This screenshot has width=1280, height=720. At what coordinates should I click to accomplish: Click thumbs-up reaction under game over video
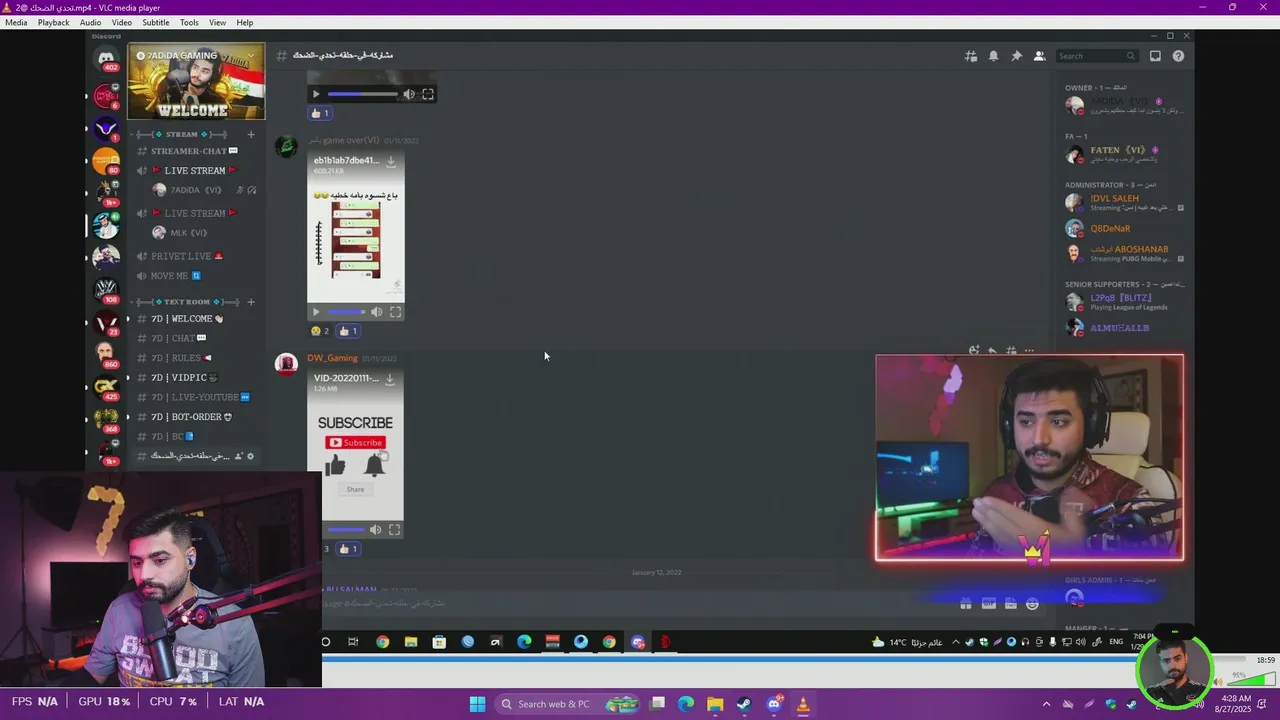click(x=348, y=331)
